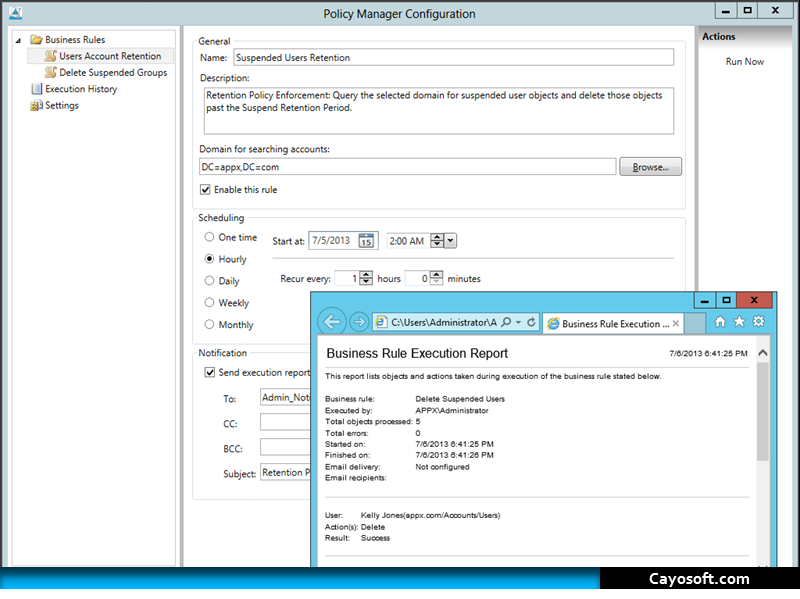This screenshot has height=599, width=800.
Task: Toggle the Enable this rule checkbox
Action: (205, 190)
